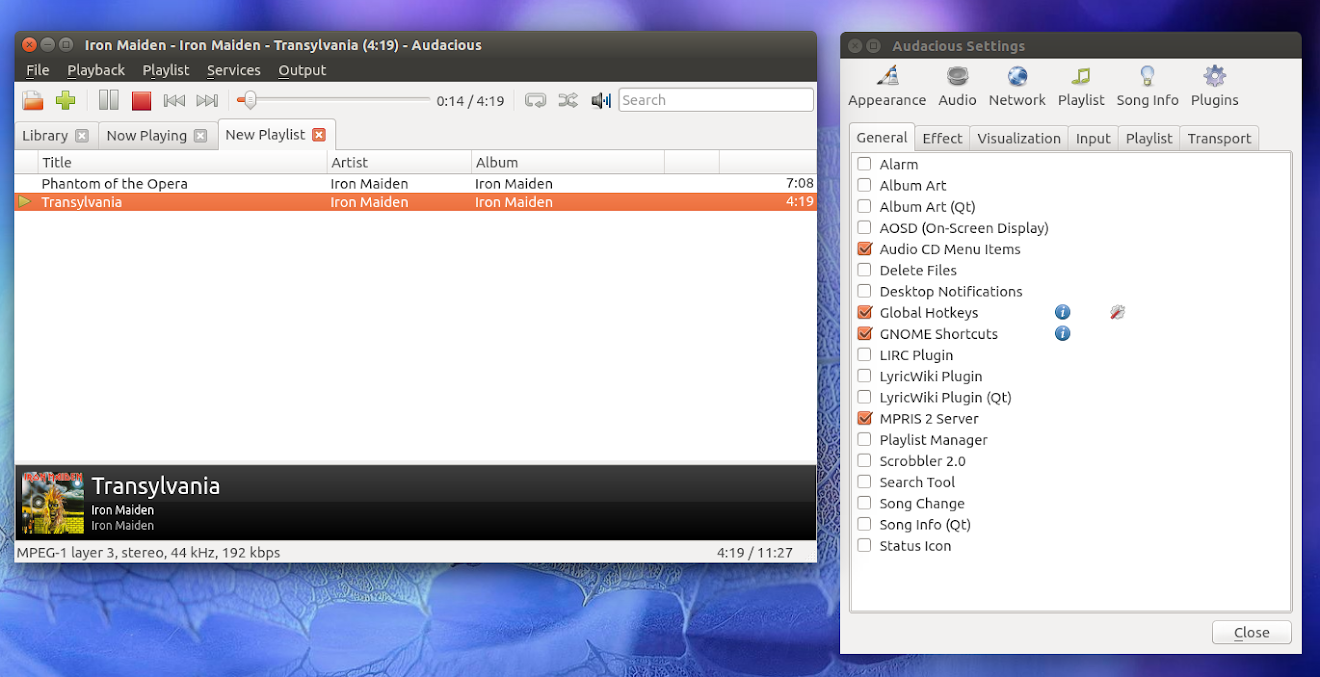Enable the Desktop Notifications plugin
Image resolution: width=1320 pixels, height=677 pixels.
coord(864,291)
